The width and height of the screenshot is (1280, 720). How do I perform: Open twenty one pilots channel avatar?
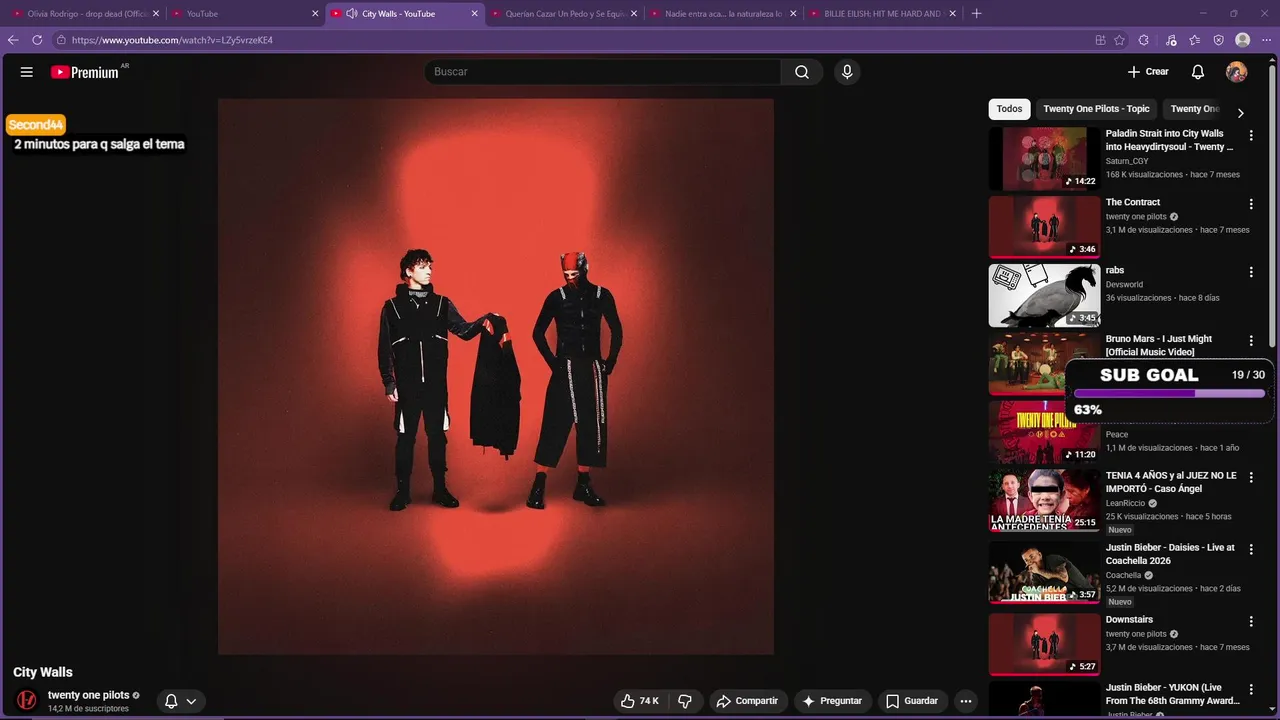pyautogui.click(x=27, y=700)
